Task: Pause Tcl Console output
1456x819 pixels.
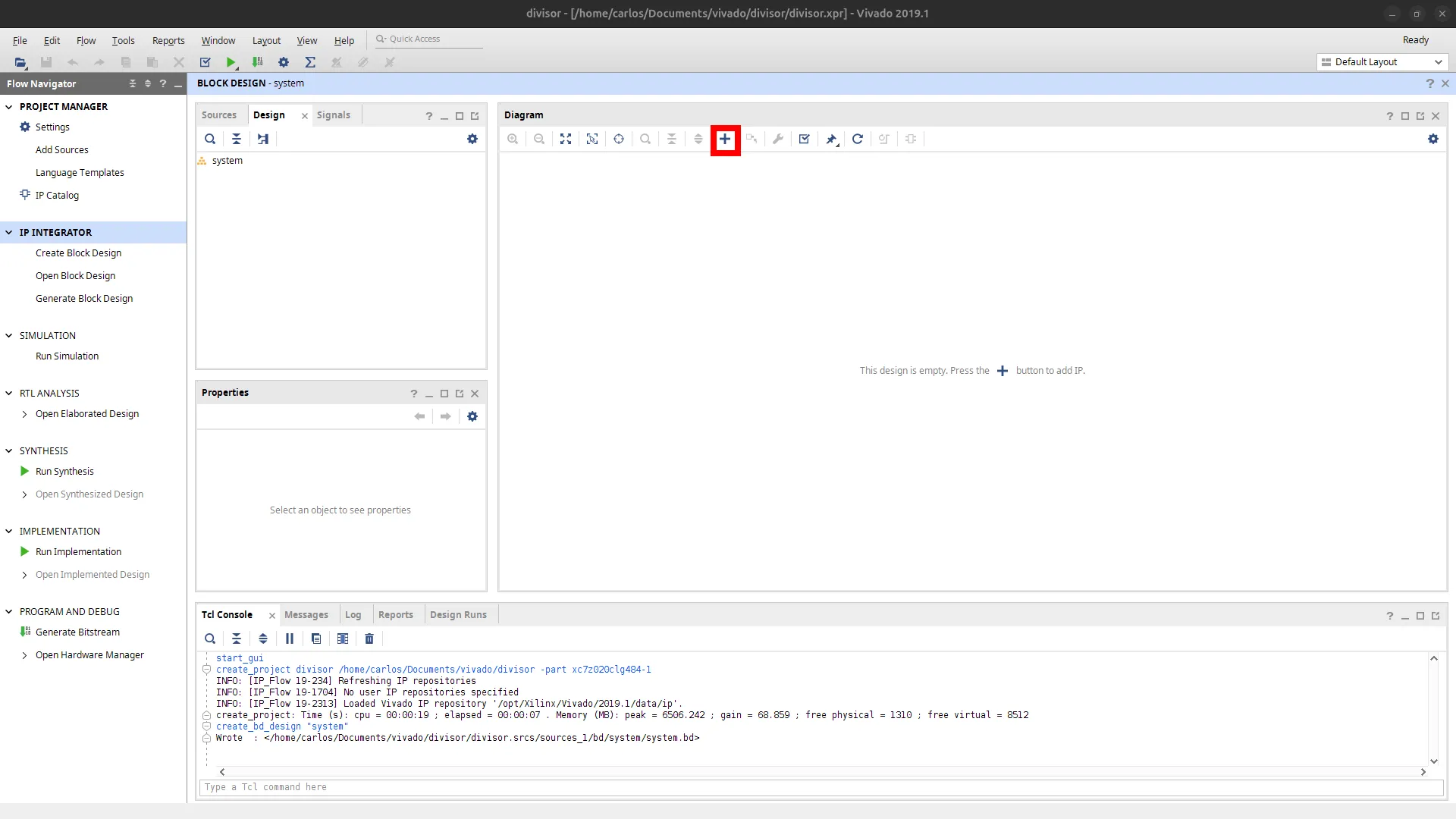Action: [290, 639]
